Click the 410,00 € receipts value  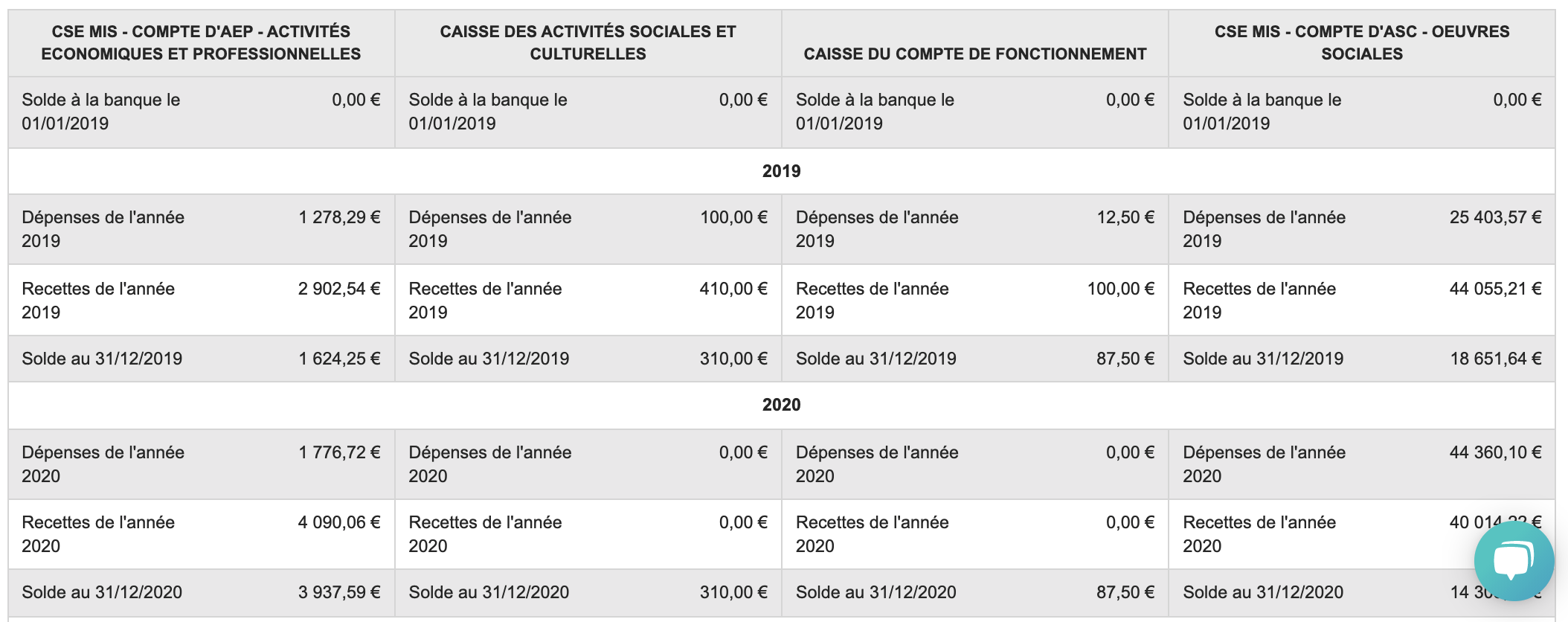tap(733, 289)
